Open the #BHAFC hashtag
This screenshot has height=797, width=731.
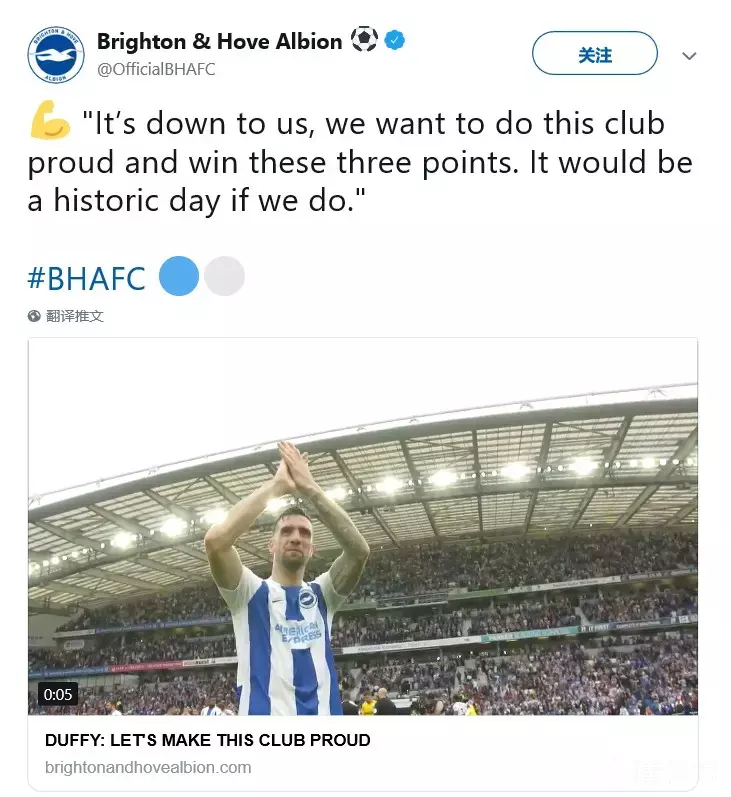click(x=87, y=277)
